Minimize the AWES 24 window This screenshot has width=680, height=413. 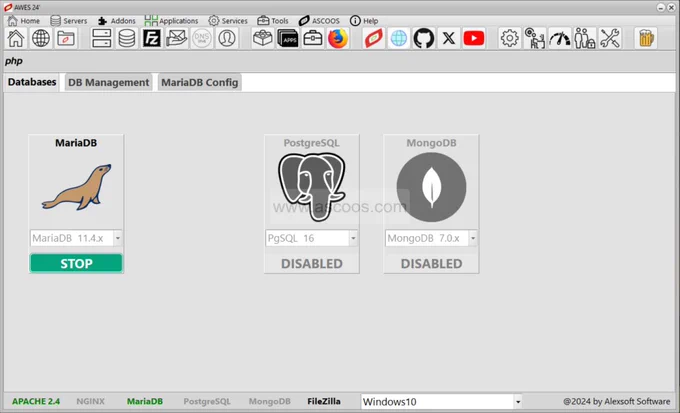tap(661, 7)
